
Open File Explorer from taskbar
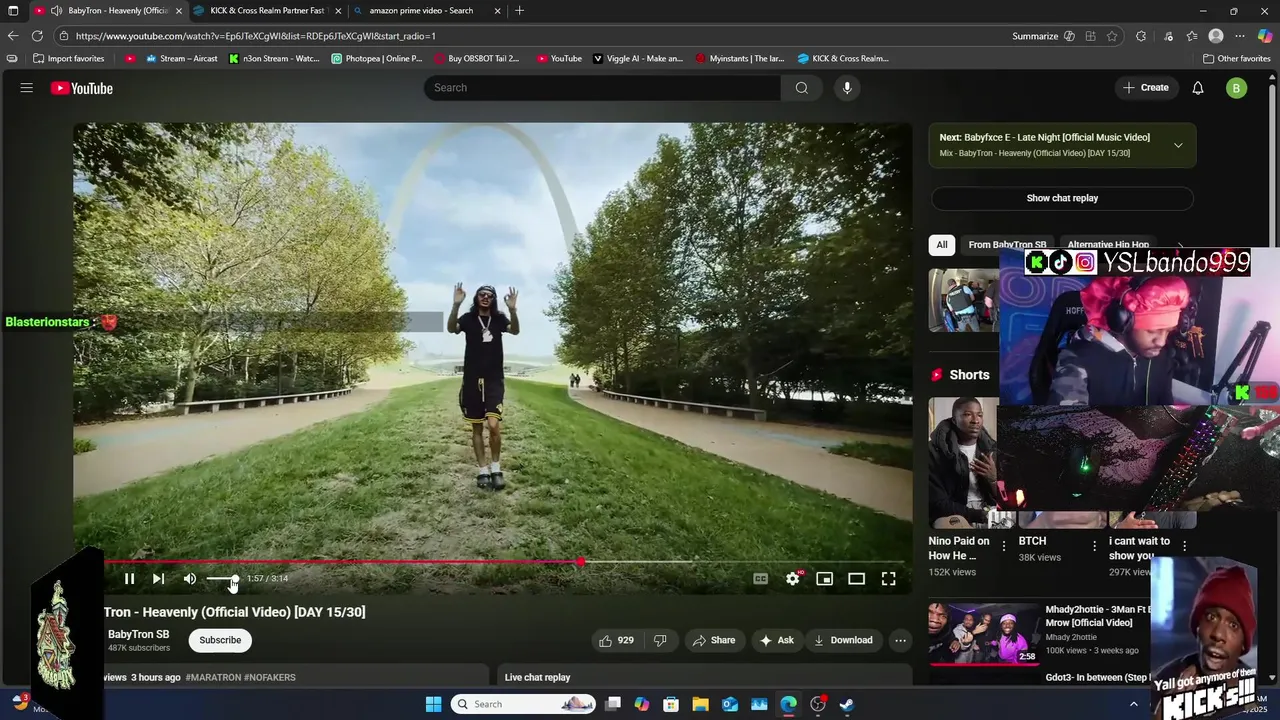[700, 704]
